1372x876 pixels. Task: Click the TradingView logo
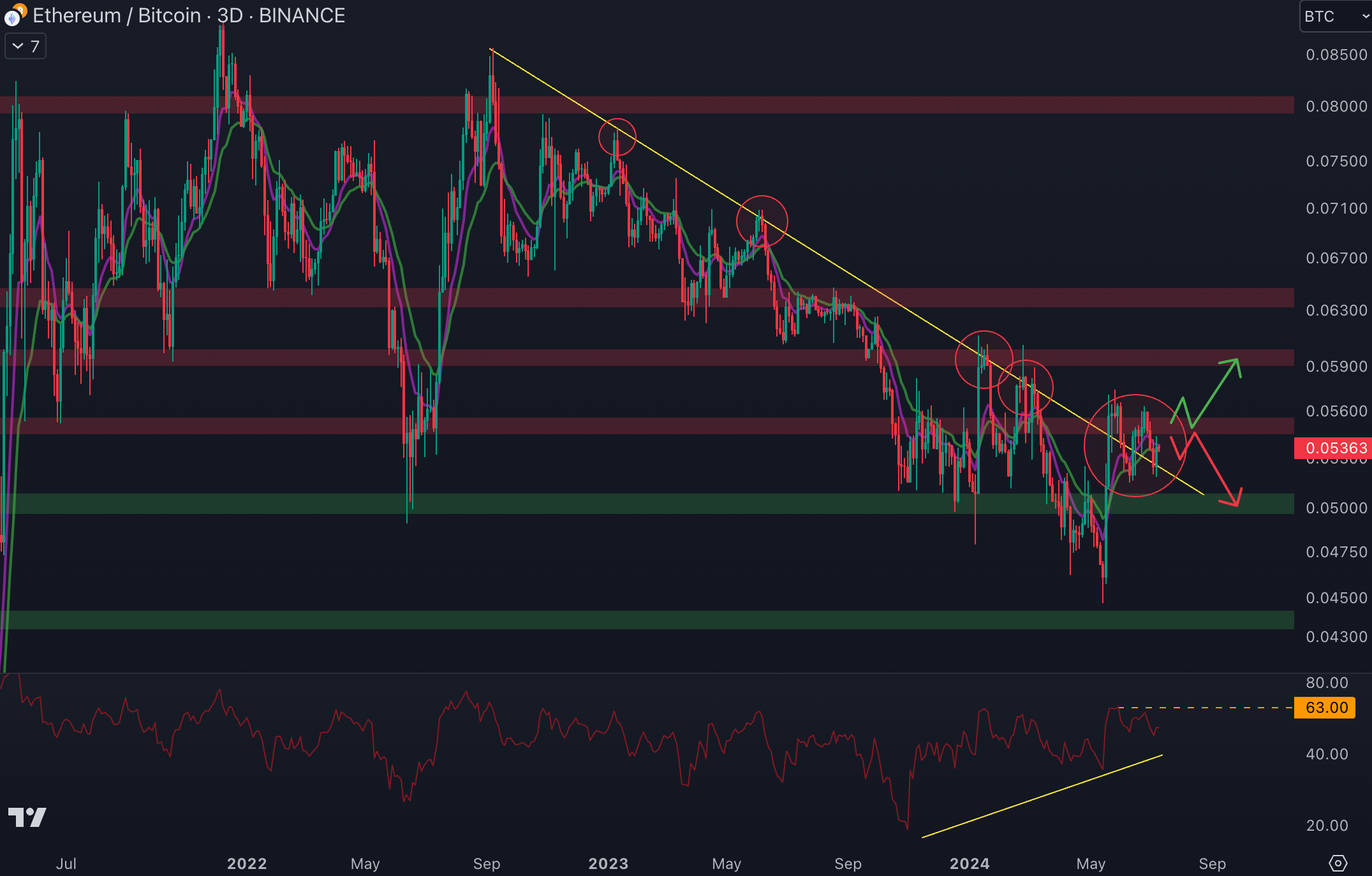pyautogui.click(x=27, y=817)
